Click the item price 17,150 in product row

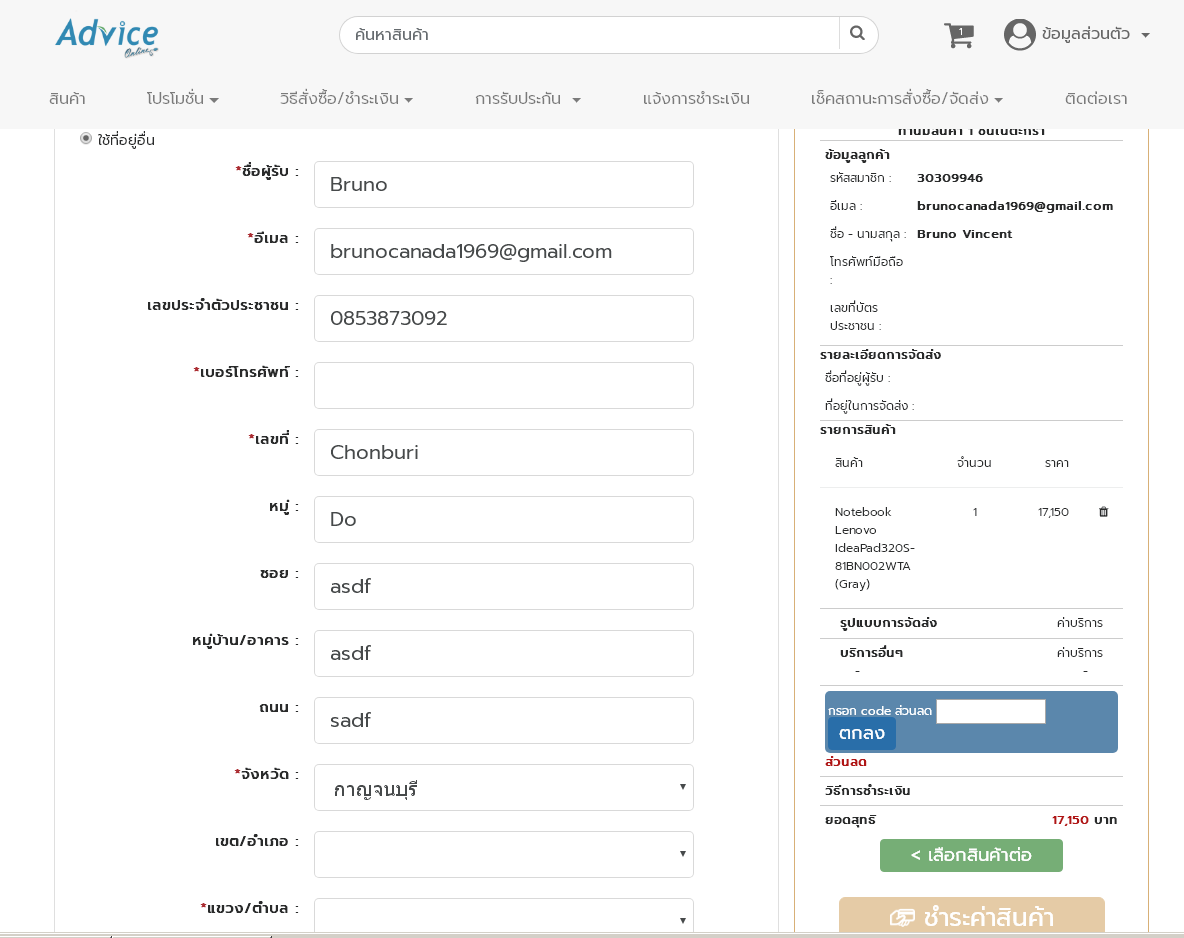(1053, 512)
